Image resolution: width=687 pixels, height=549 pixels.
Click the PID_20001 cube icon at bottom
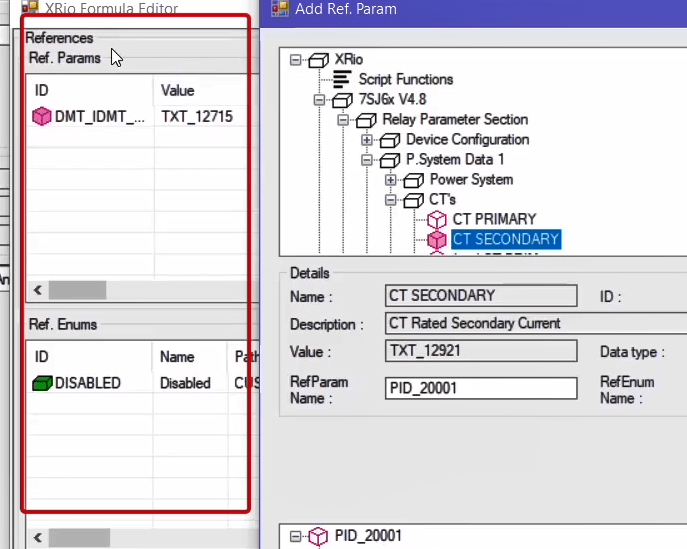[x=318, y=536]
